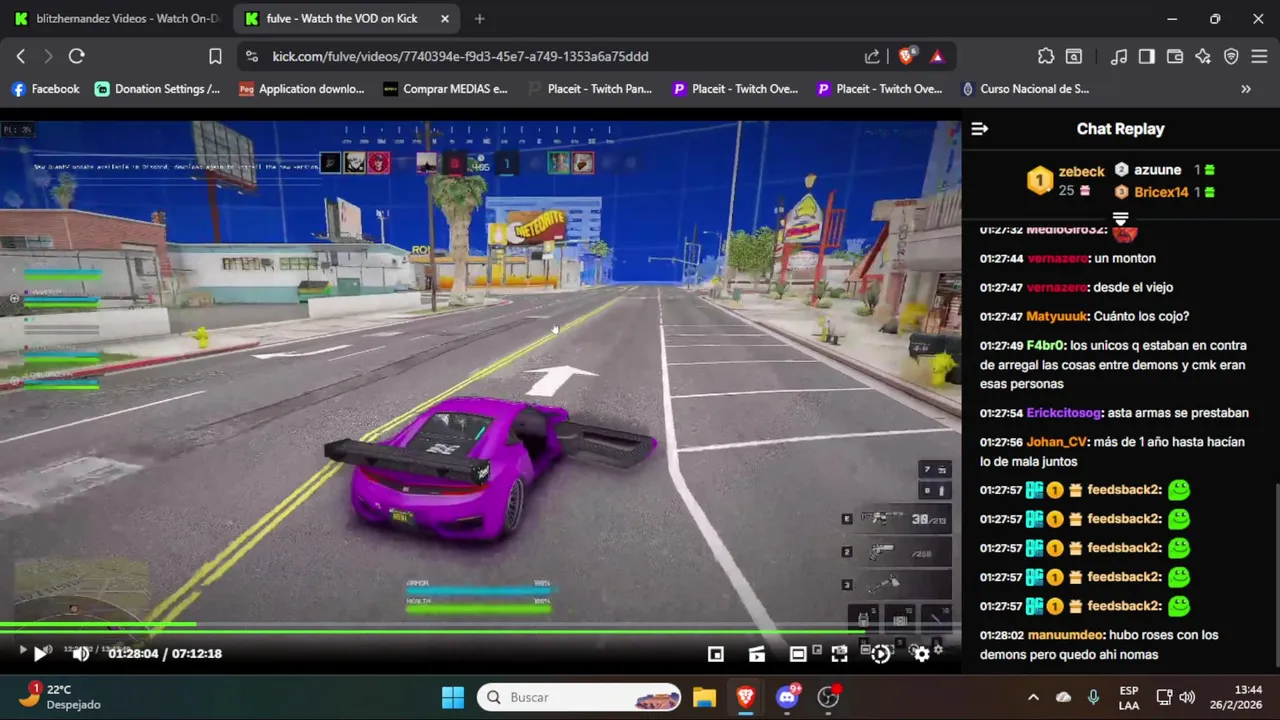Open File Explorer from taskbar

click(x=704, y=697)
